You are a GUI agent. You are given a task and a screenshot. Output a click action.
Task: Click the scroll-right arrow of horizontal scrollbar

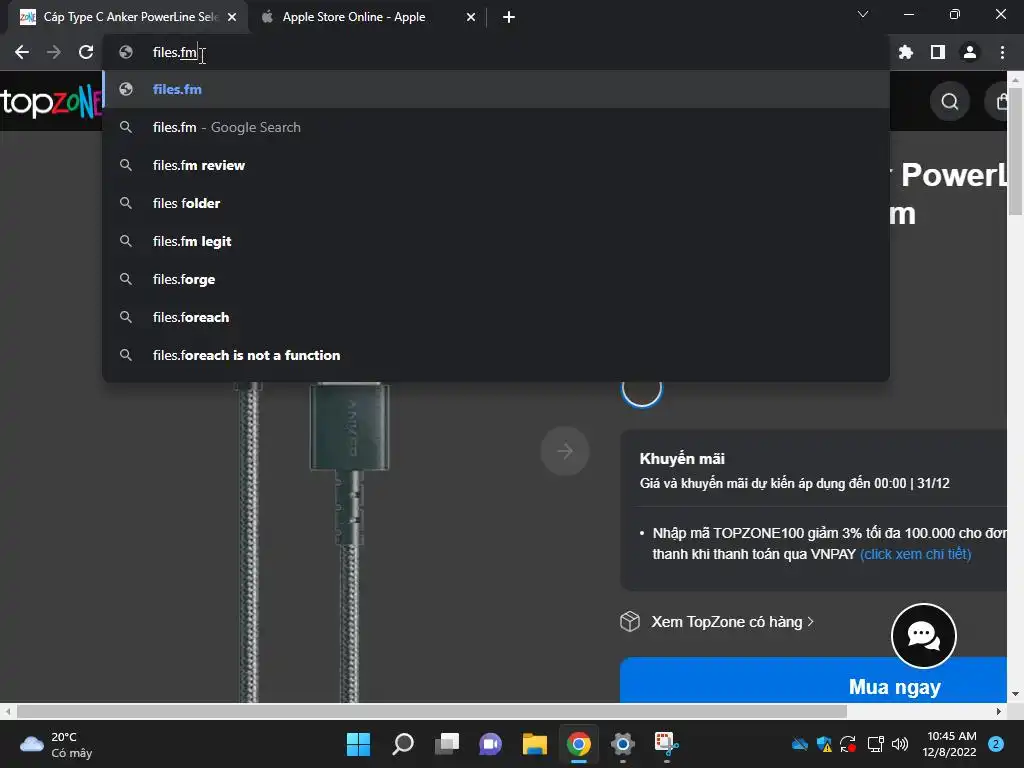(999, 711)
